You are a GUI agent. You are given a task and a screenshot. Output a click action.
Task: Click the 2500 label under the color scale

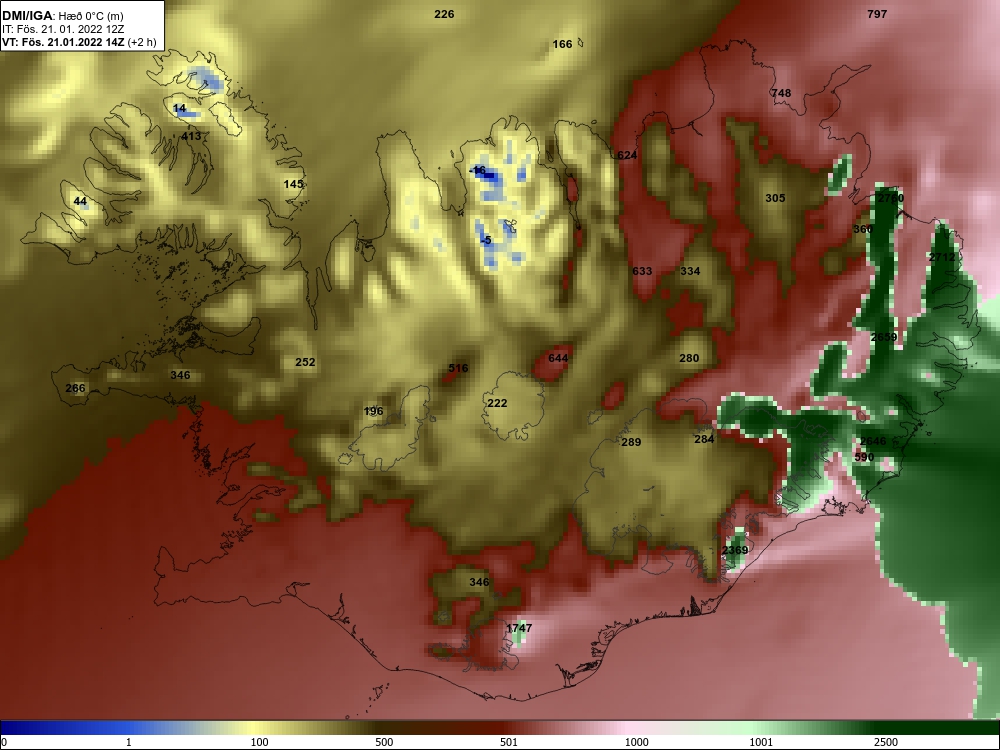tap(886, 742)
